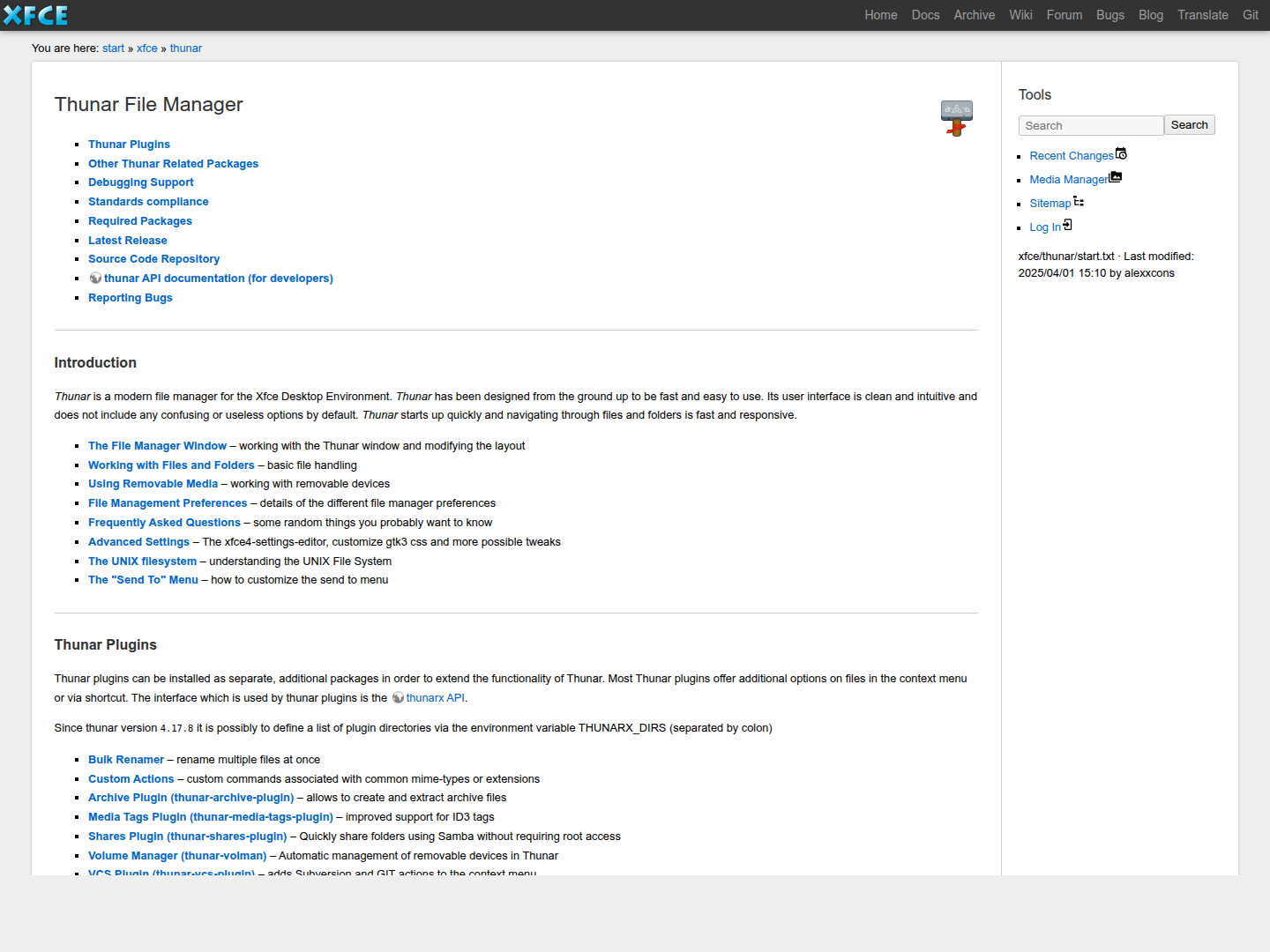1270x952 pixels.
Task: Click the Log In link
Action: pos(1045,227)
